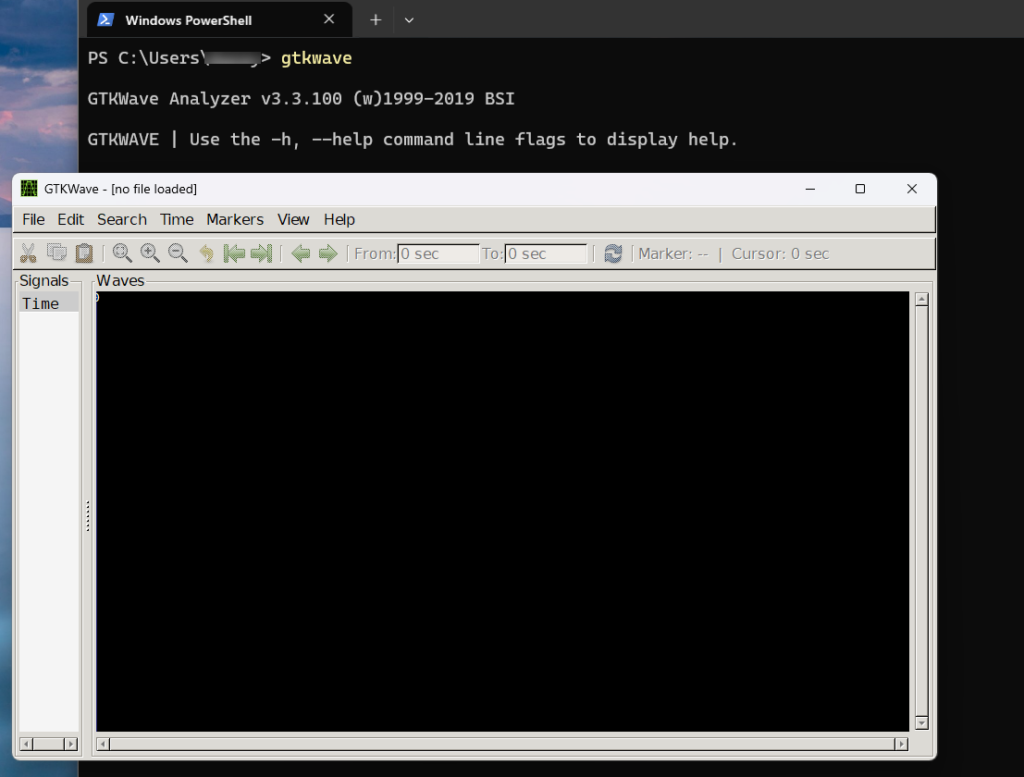
Task: Click the From time input field
Action: (x=438, y=254)
